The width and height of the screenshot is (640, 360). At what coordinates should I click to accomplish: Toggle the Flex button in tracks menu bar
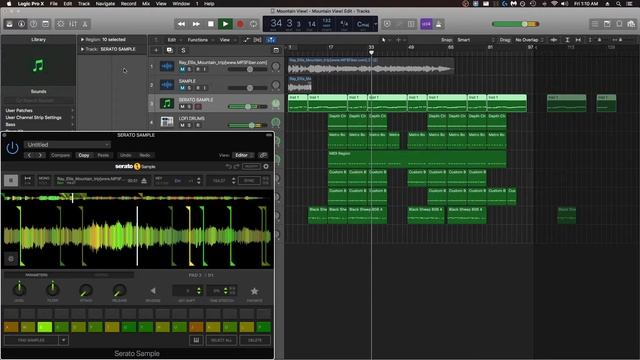click(x=258, y=40)
